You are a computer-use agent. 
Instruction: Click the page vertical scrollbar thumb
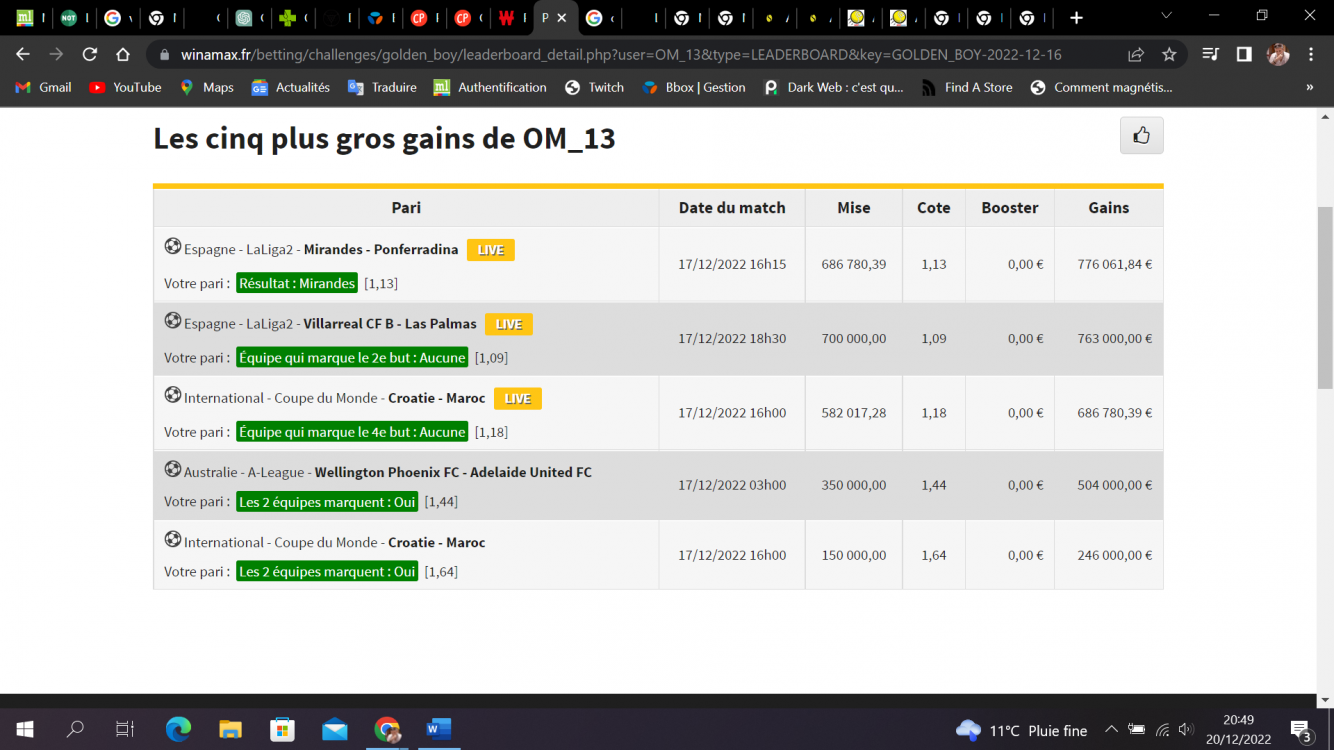coord(1325,297)
